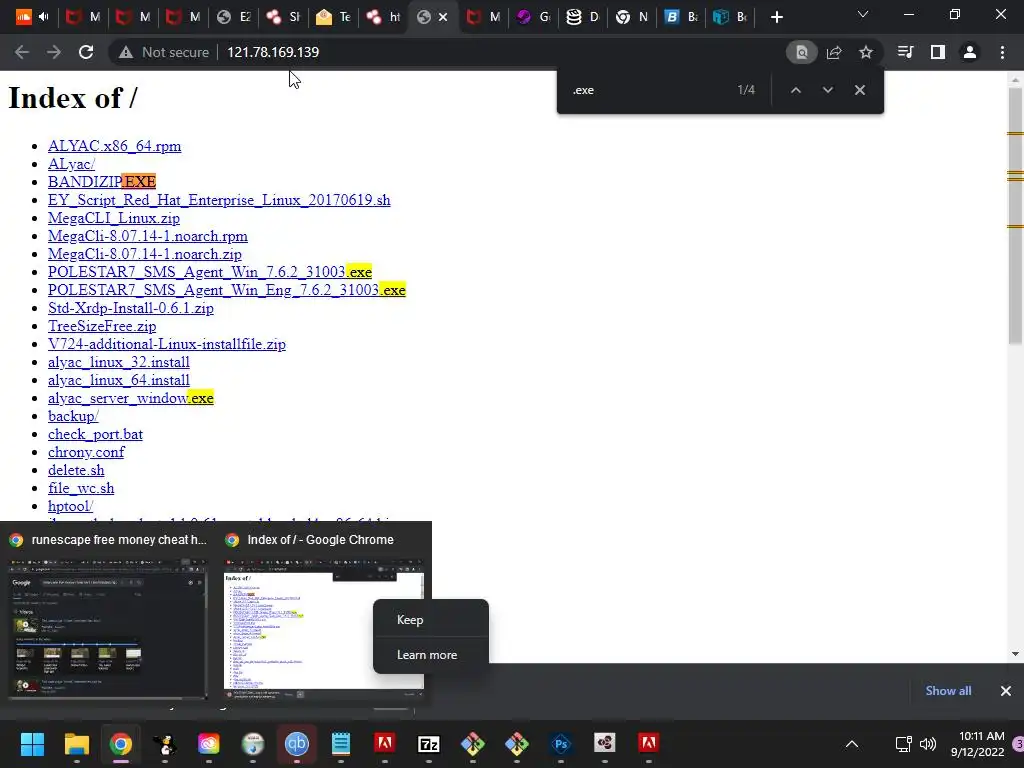Bookmark this page with the star icon
The height and width of the screenshot is (768, 1024).
[x=866, y=52]
